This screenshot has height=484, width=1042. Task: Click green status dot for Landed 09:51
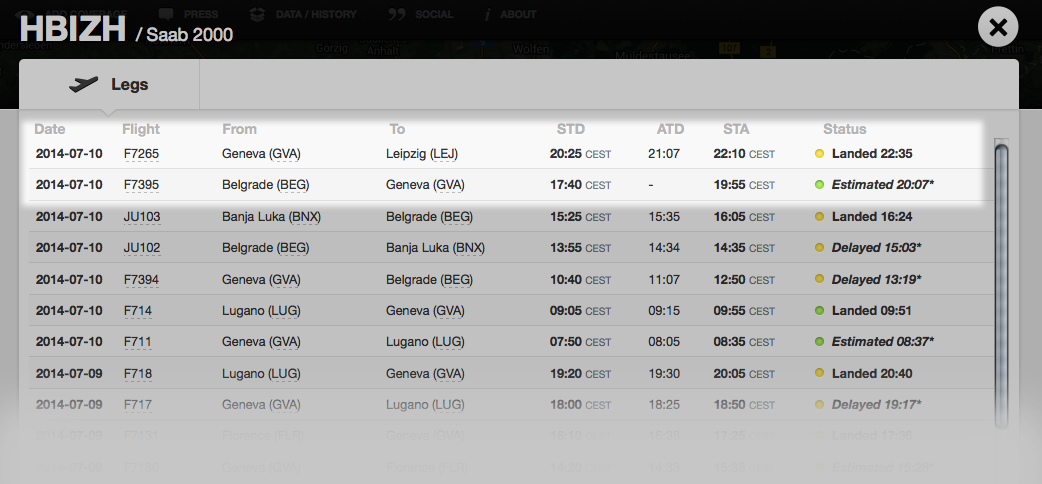[820, 311]
